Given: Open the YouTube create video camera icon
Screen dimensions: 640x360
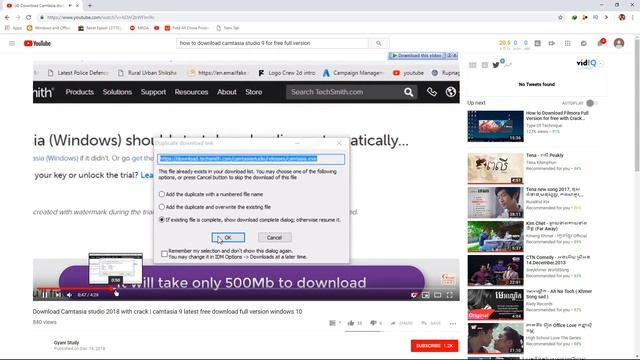Looking at the screenshot, I should coord(551,43).
